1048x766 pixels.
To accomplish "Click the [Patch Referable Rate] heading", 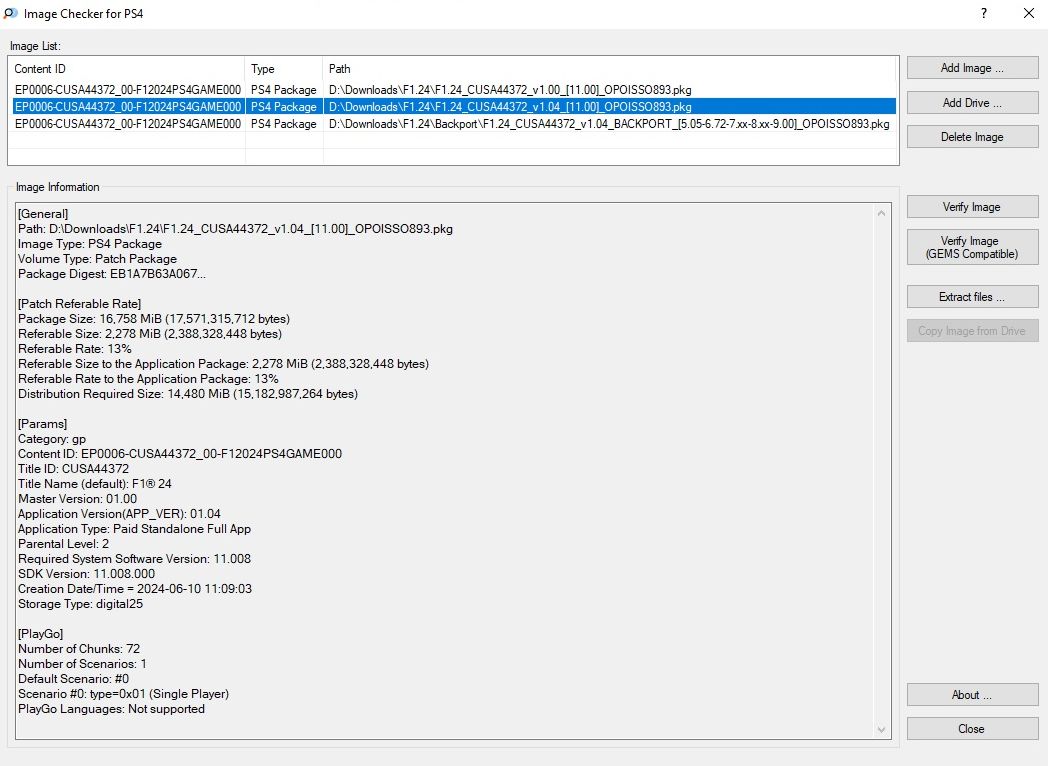I will click(x=80, y=304).
